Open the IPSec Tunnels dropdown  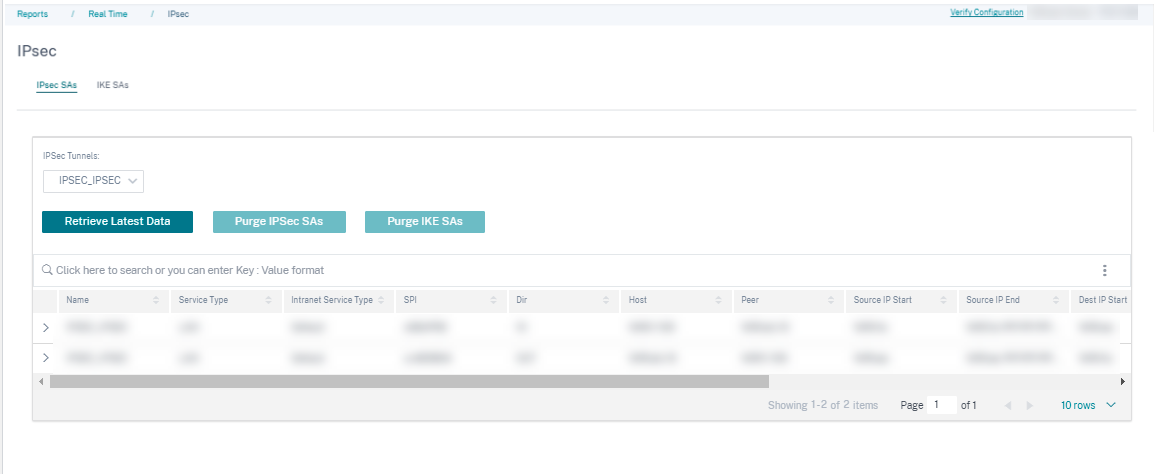coord(93,181)
